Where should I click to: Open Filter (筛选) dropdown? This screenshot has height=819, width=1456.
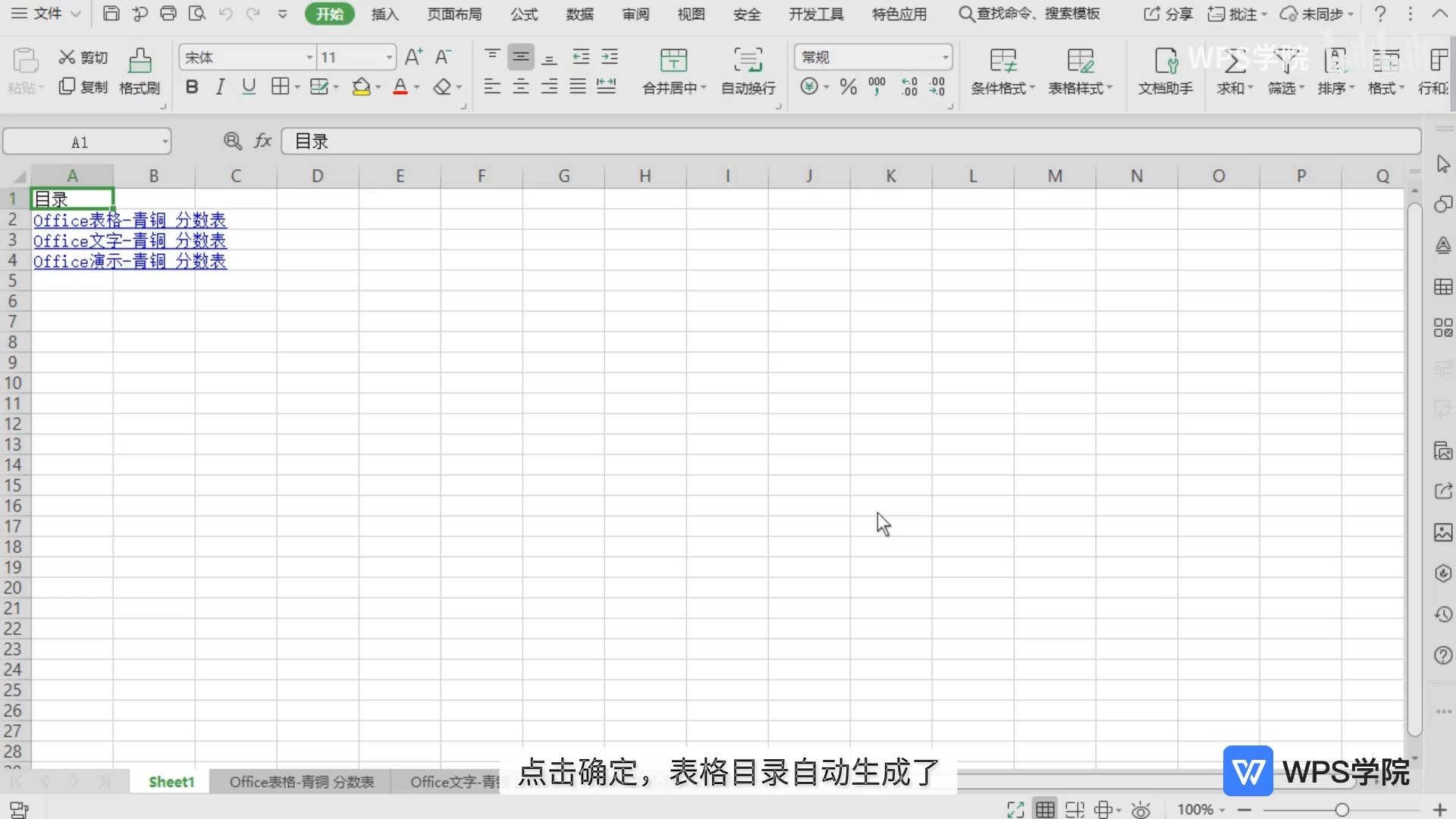point(1286,72)
